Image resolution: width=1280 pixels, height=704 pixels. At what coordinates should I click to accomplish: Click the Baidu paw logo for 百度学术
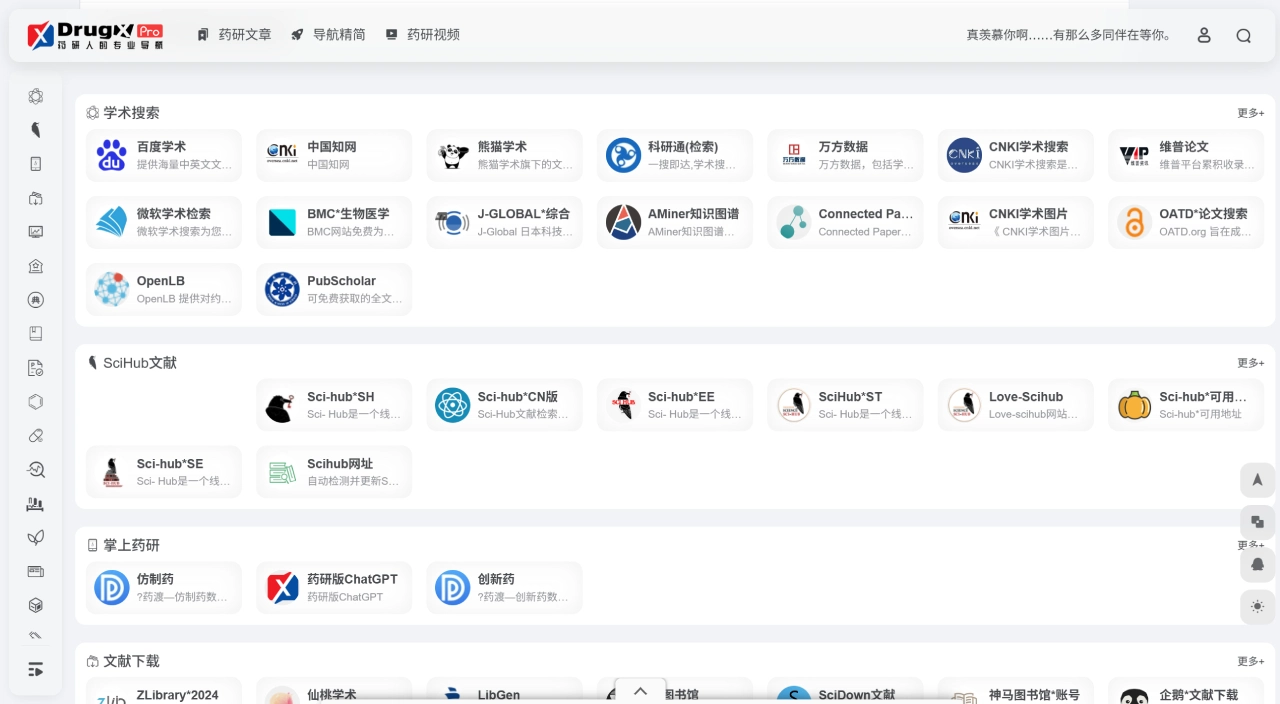point(112,155)
